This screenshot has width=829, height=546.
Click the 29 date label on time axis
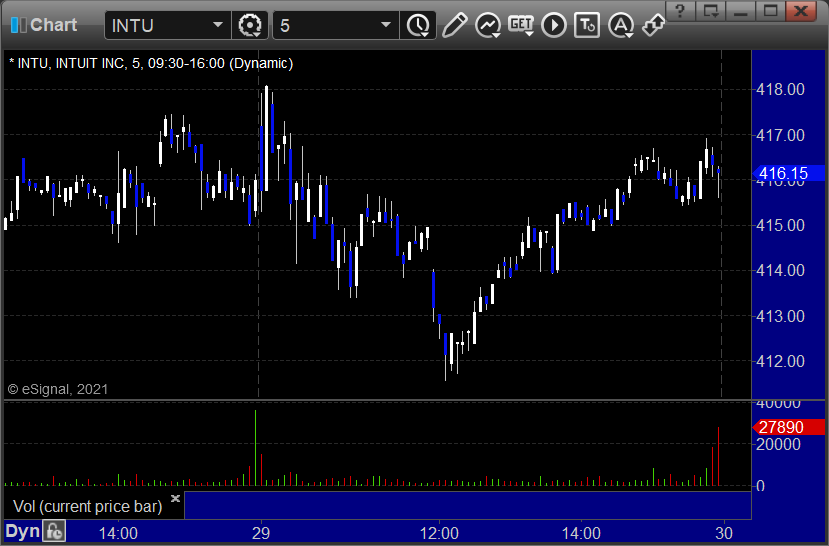tap(261, 533)
